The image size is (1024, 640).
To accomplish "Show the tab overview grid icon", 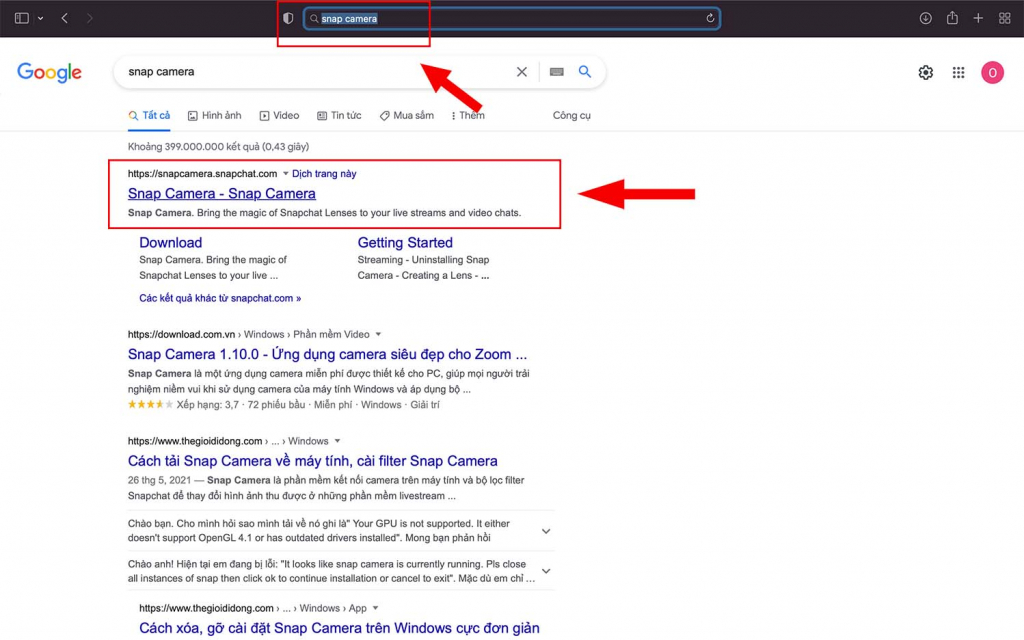I will click(1004, 18).
